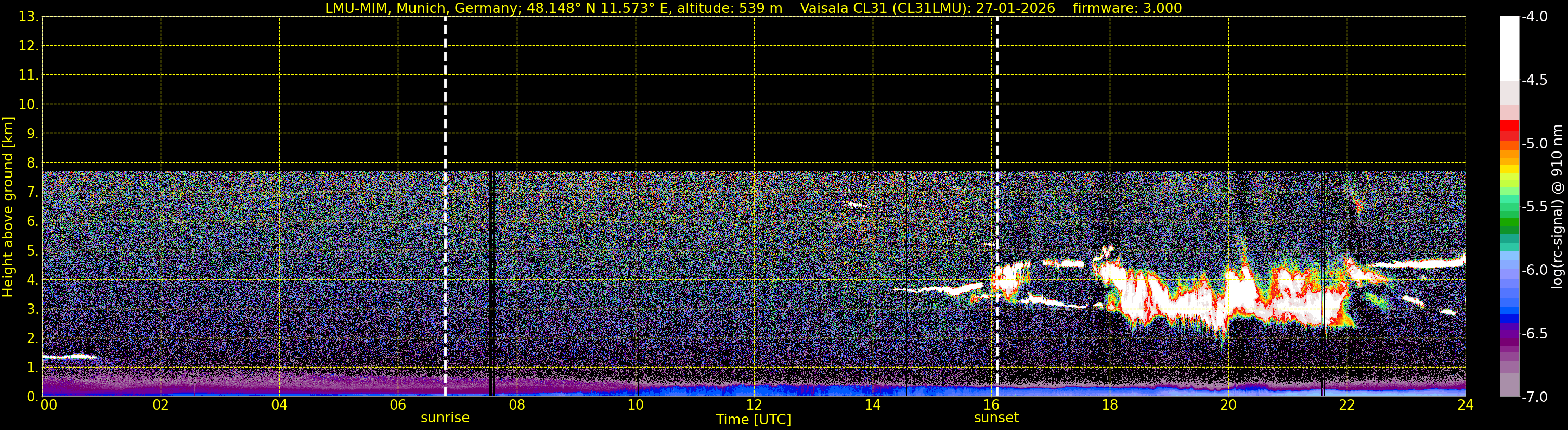Viewport: 1568px width, 430px height.
Task: Click the 12 tick on the time axis
Action: tap(754, 404)
